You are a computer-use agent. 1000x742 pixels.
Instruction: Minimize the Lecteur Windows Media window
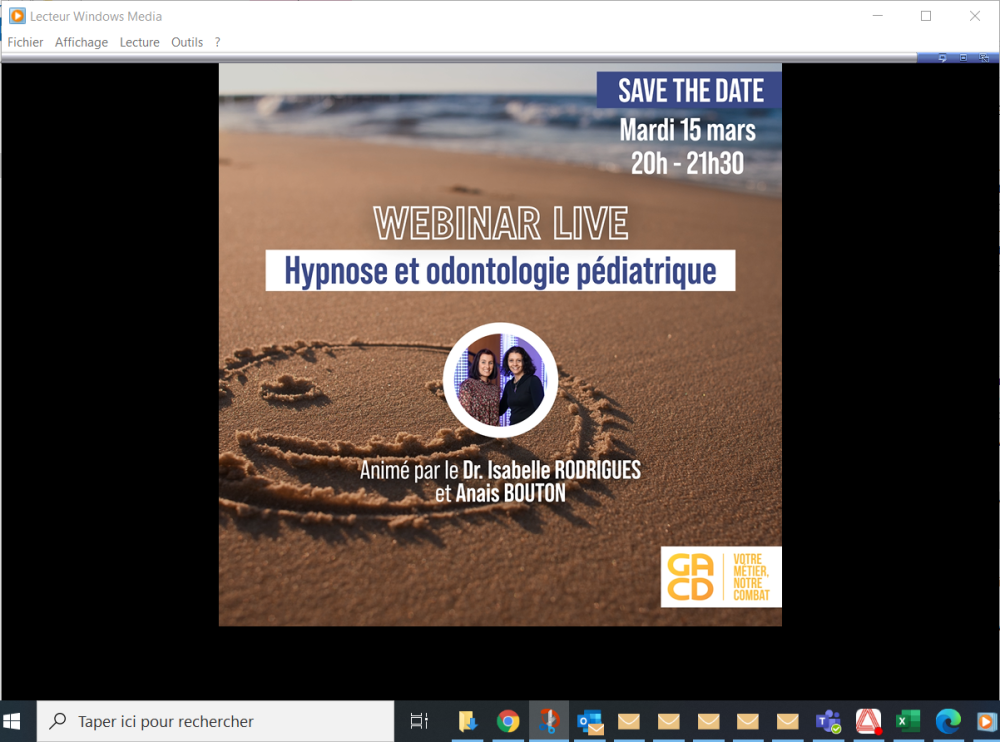(x=878, y=16)
